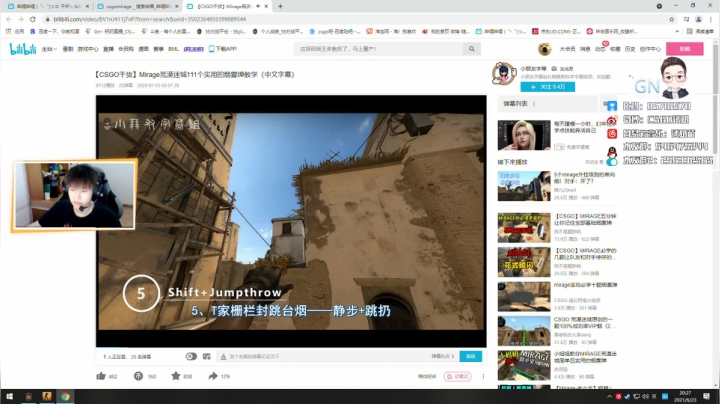Show hidden tray icons with the chevron

609,397
